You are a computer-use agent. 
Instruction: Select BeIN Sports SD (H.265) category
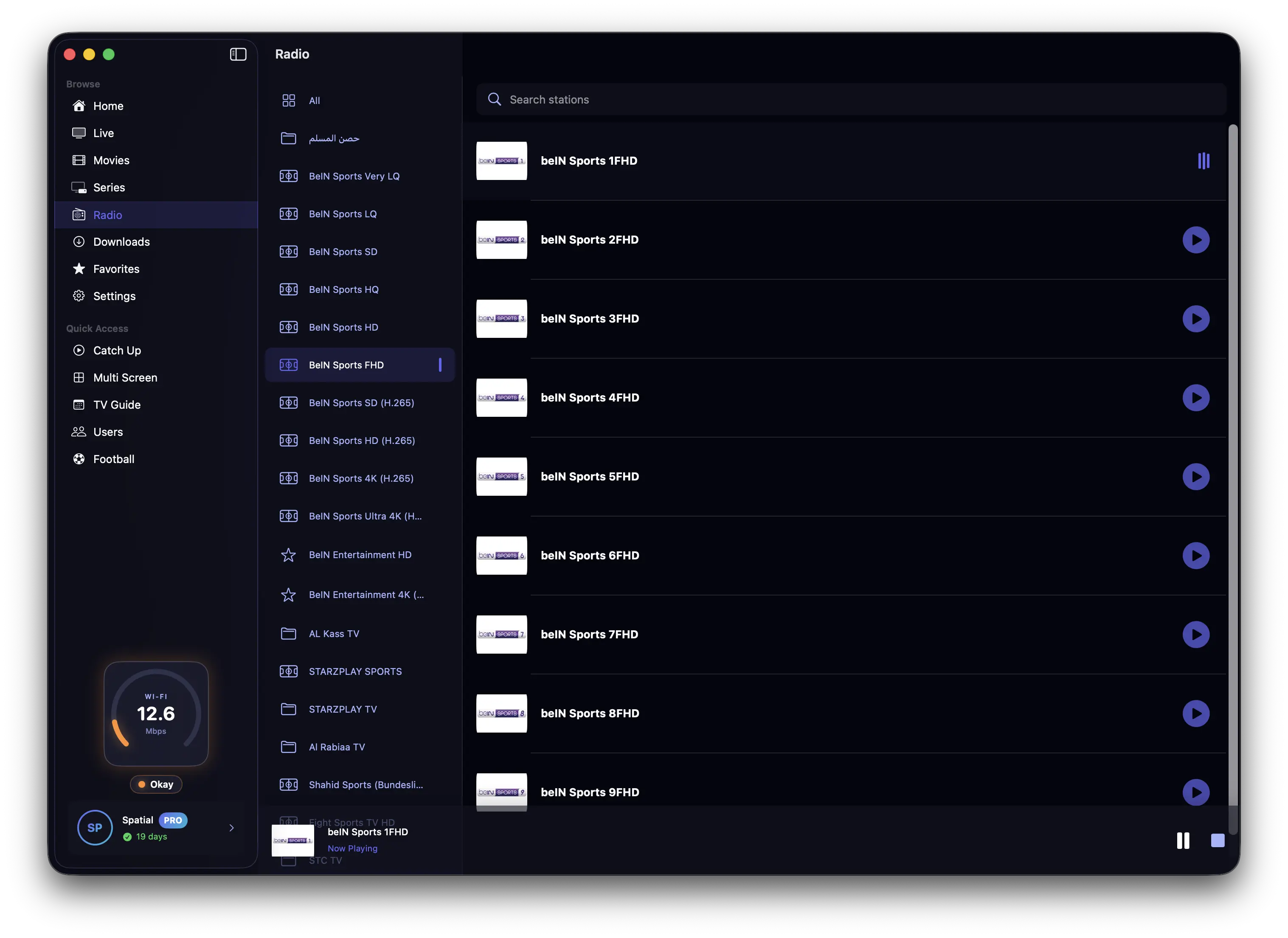tap(360, 402)
